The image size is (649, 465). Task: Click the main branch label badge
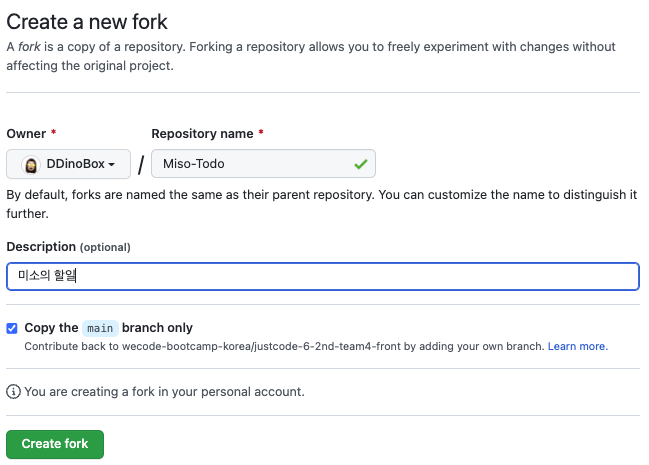tap(100, 328)
